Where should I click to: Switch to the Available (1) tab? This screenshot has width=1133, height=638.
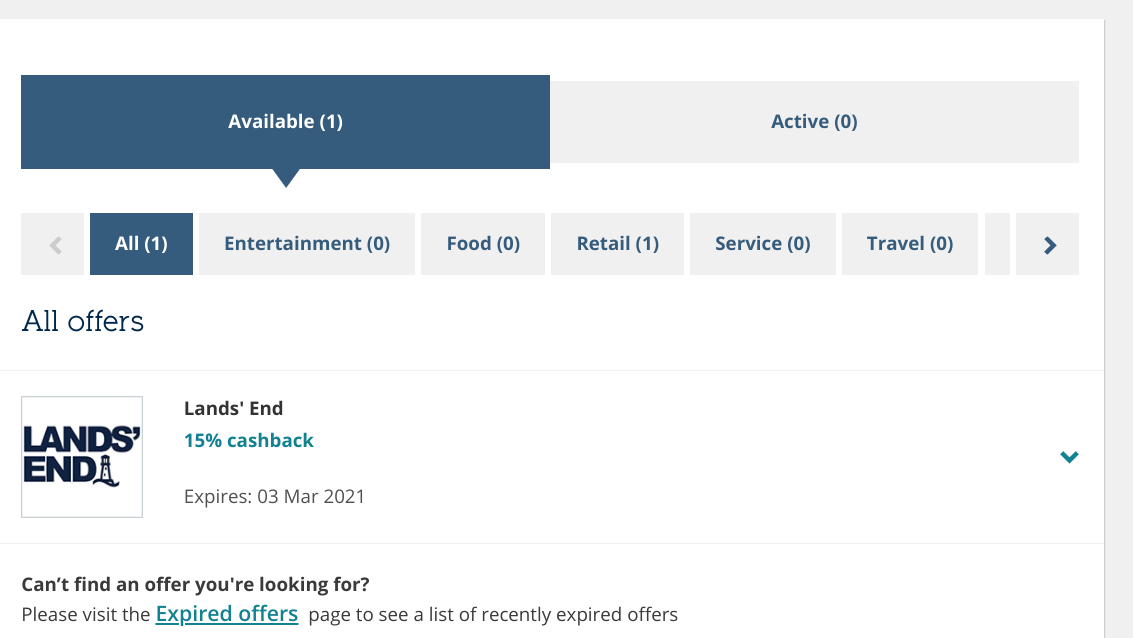tap(285, 122)
